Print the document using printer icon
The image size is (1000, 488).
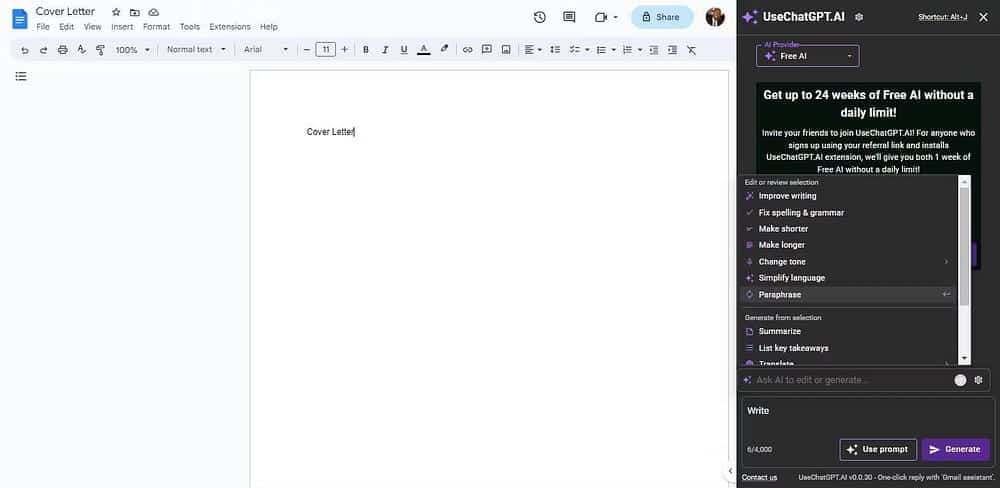pos(62,50)
